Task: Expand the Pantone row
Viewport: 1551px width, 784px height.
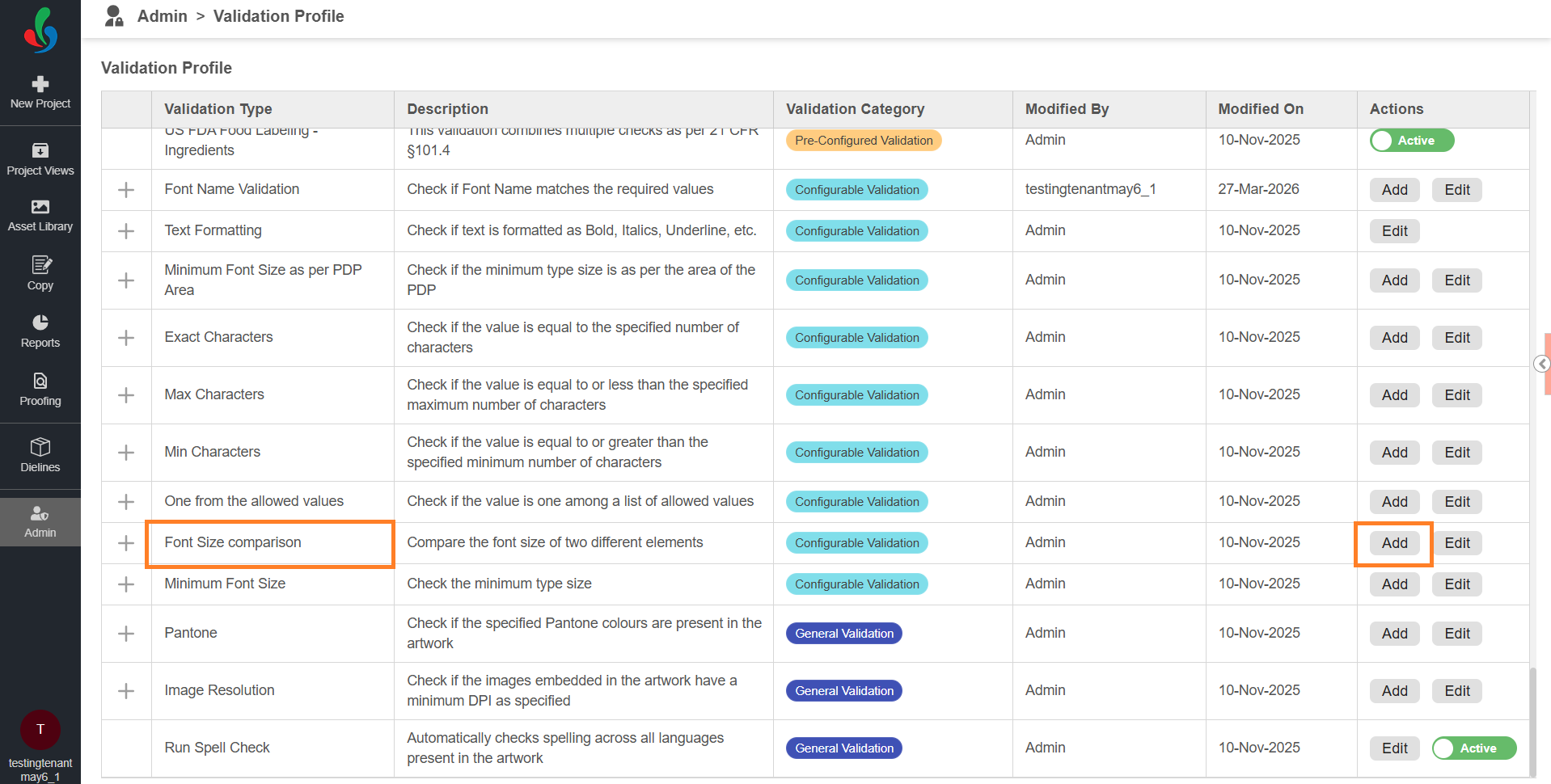Action: (126, 634)
